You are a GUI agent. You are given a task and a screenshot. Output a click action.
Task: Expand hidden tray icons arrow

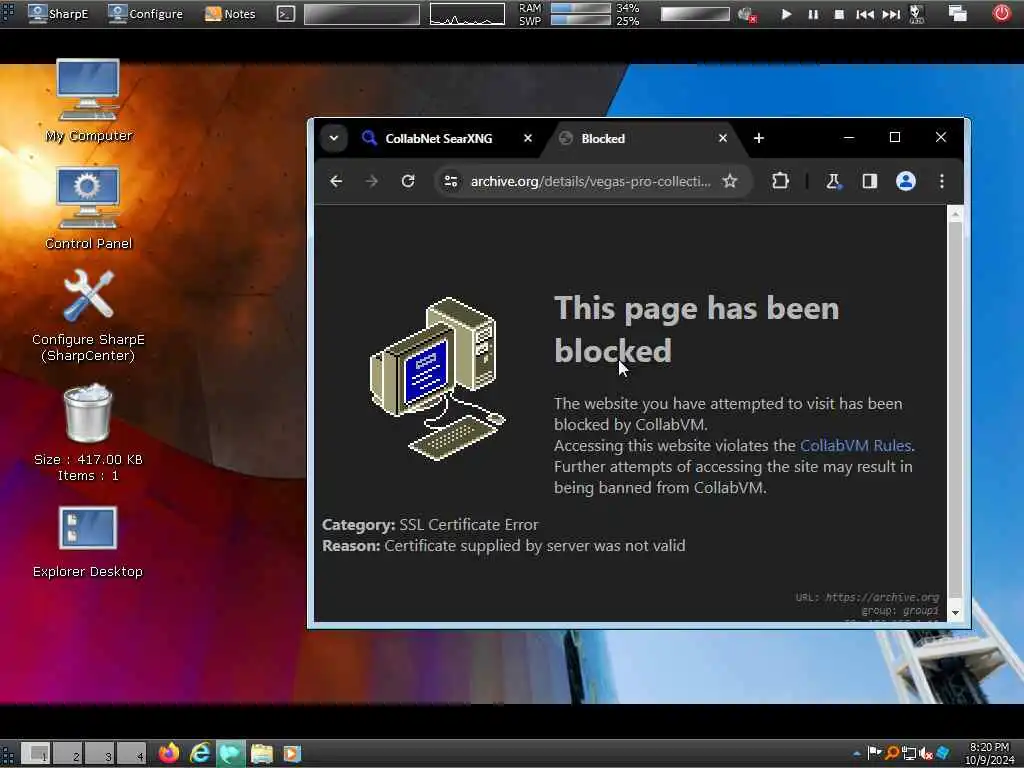coord(857,754)
